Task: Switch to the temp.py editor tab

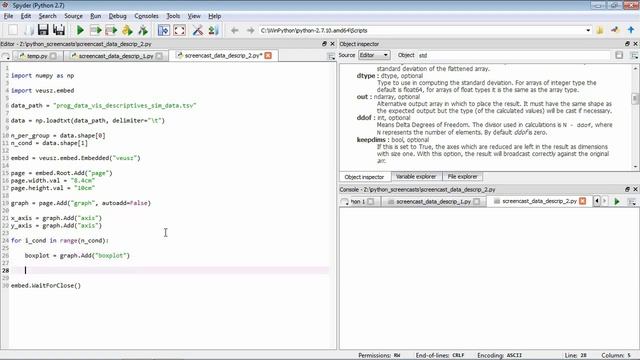Action: point(37,56)
